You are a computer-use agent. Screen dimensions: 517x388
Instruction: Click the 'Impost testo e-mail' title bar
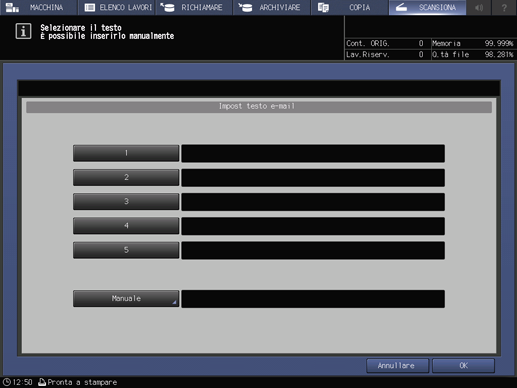(x=259, y=107)
